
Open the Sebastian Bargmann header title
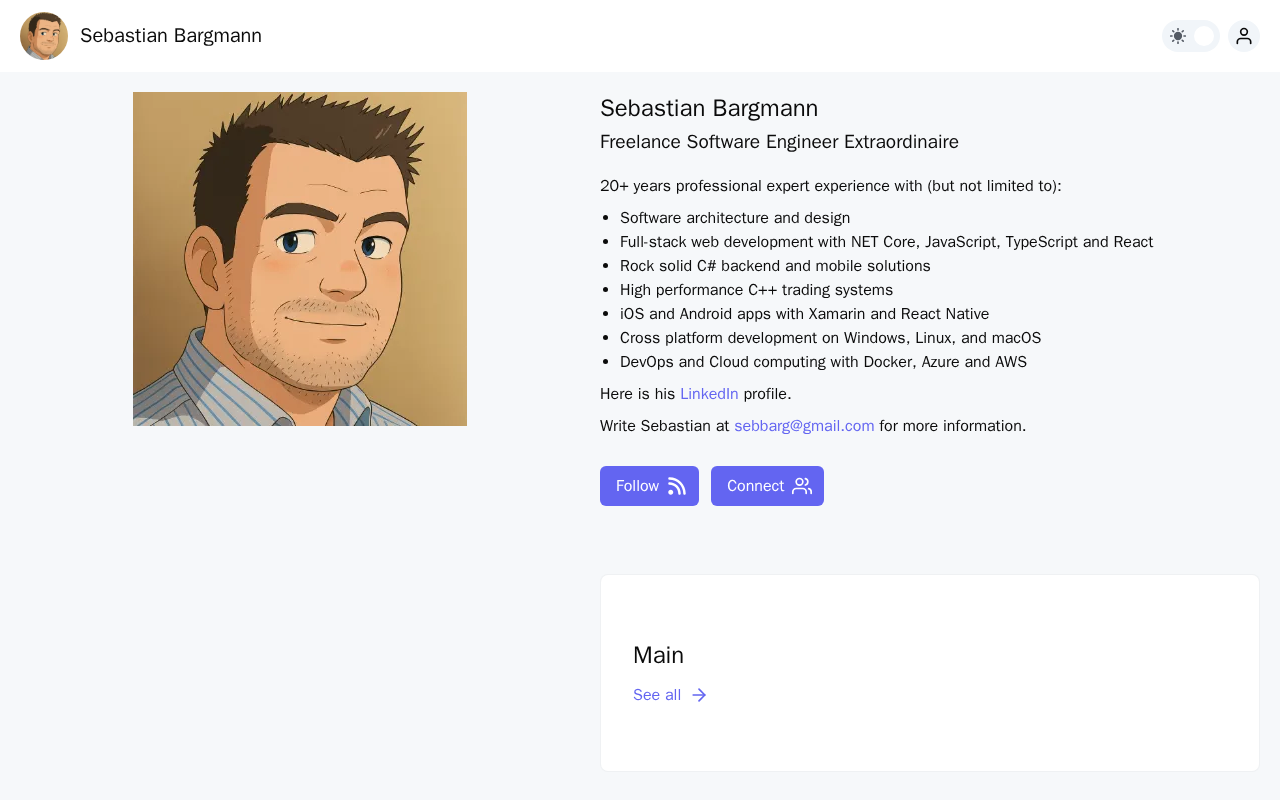coord(170,36)
